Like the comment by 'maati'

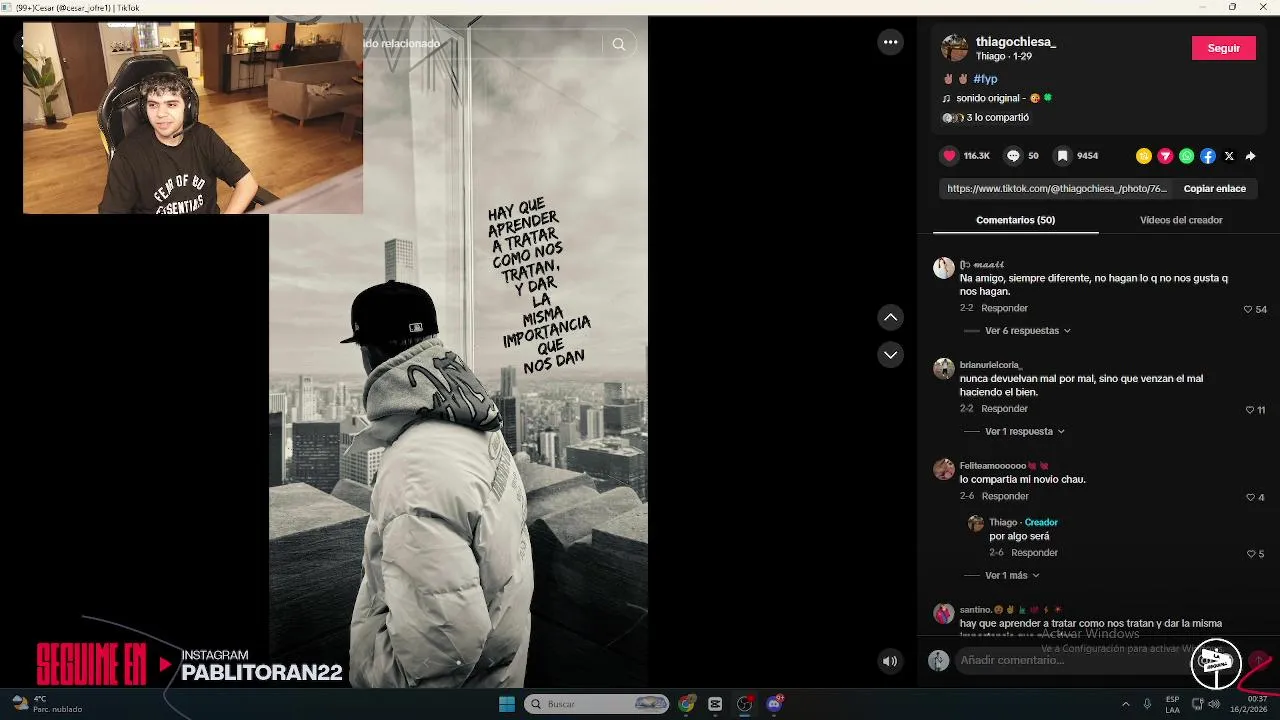[x=1248, y=310]
